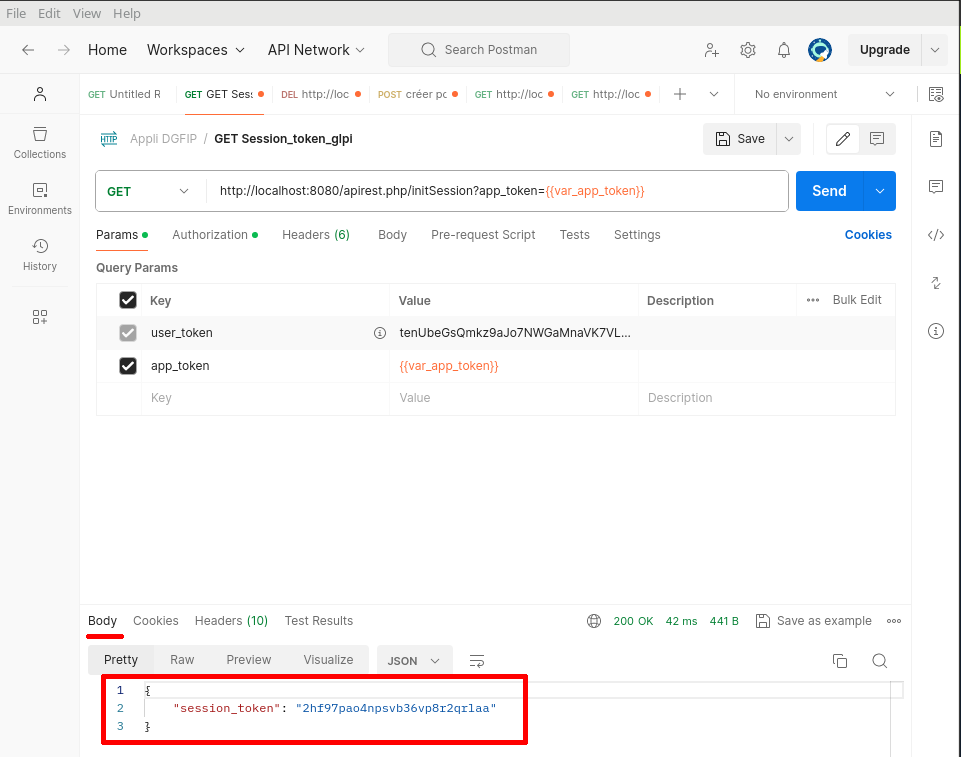This screenshot has height=757, width=961.
Task: Click the Send button
Action: tap(829, 191)
